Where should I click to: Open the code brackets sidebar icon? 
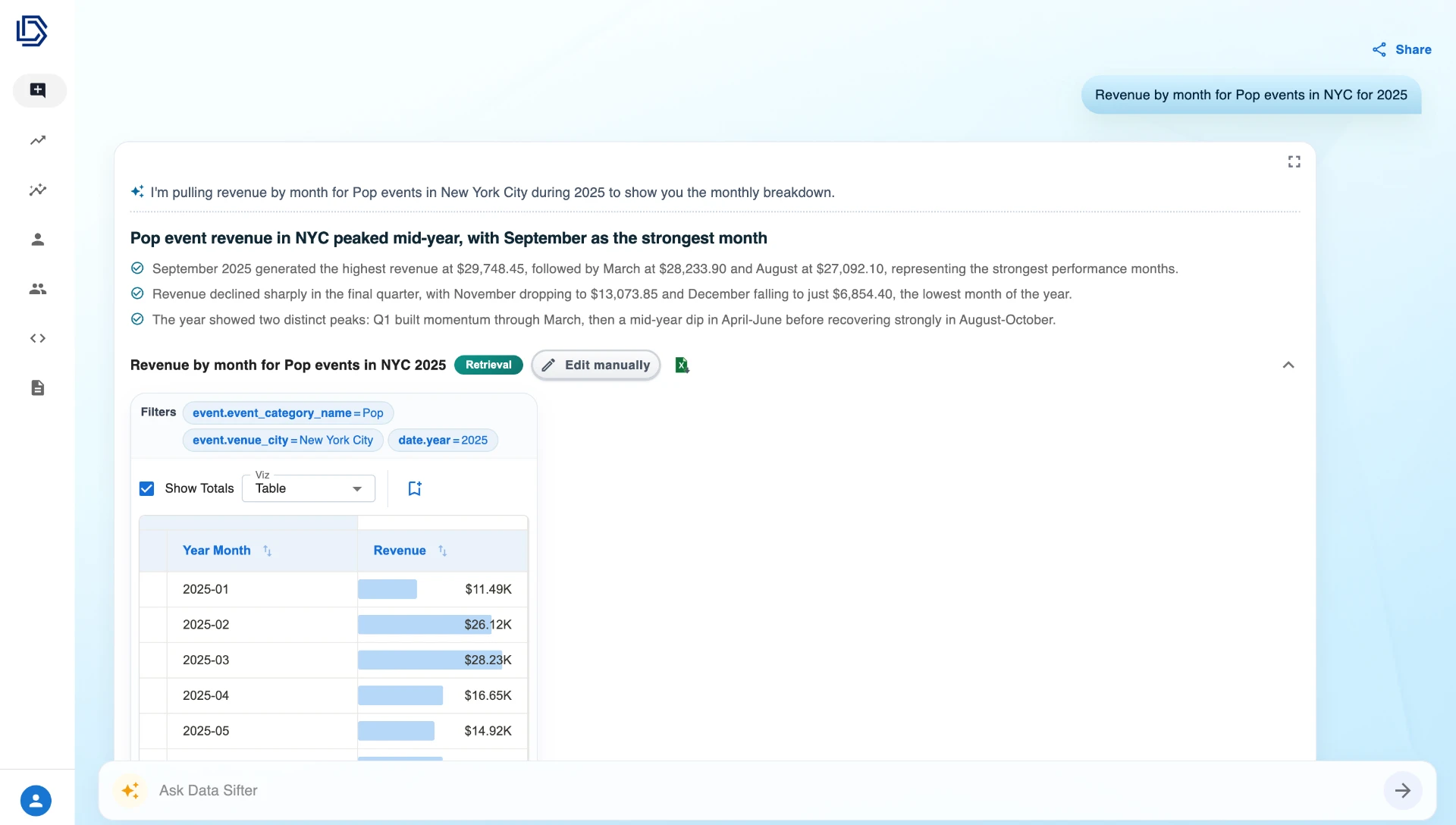38,338
